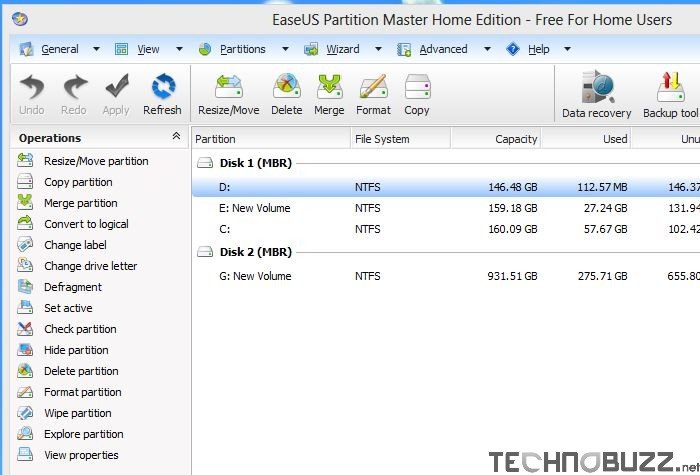
Task: Open the View menu dropdown arrow
Action: pos(179,49)
